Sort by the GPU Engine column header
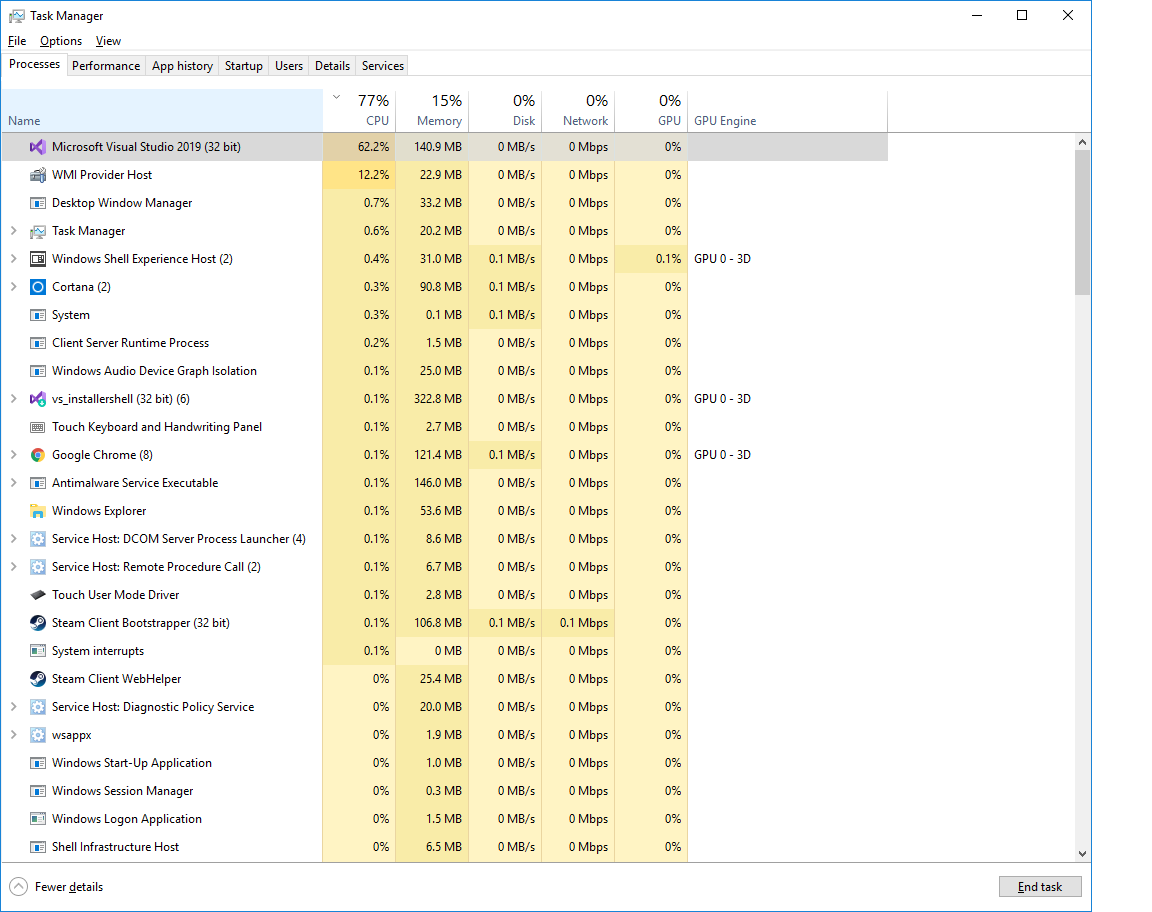This screenshot has height=912, width=1152. click(x=788, y=111)
